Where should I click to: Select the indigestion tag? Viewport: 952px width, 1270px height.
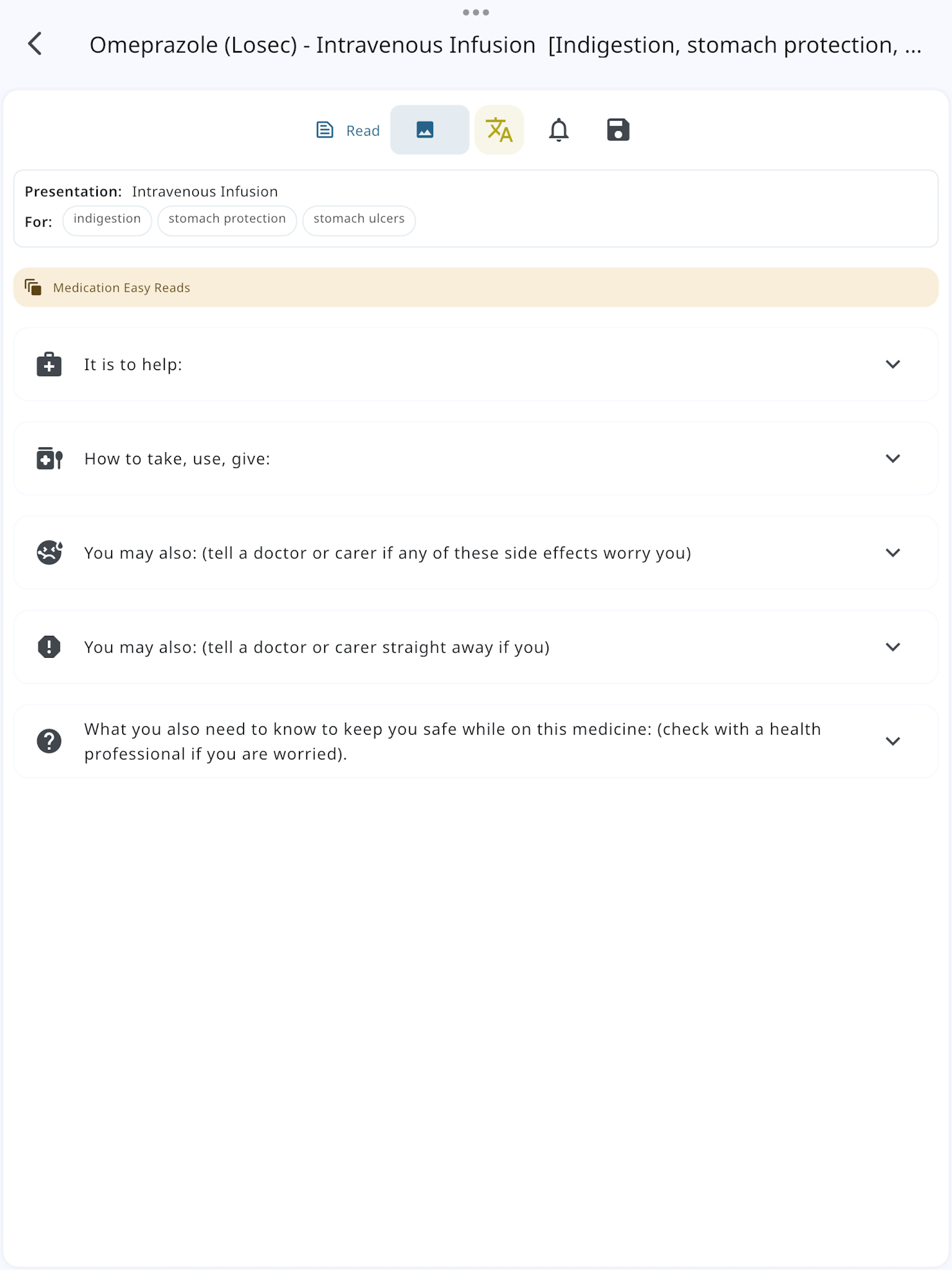[107, 221]
